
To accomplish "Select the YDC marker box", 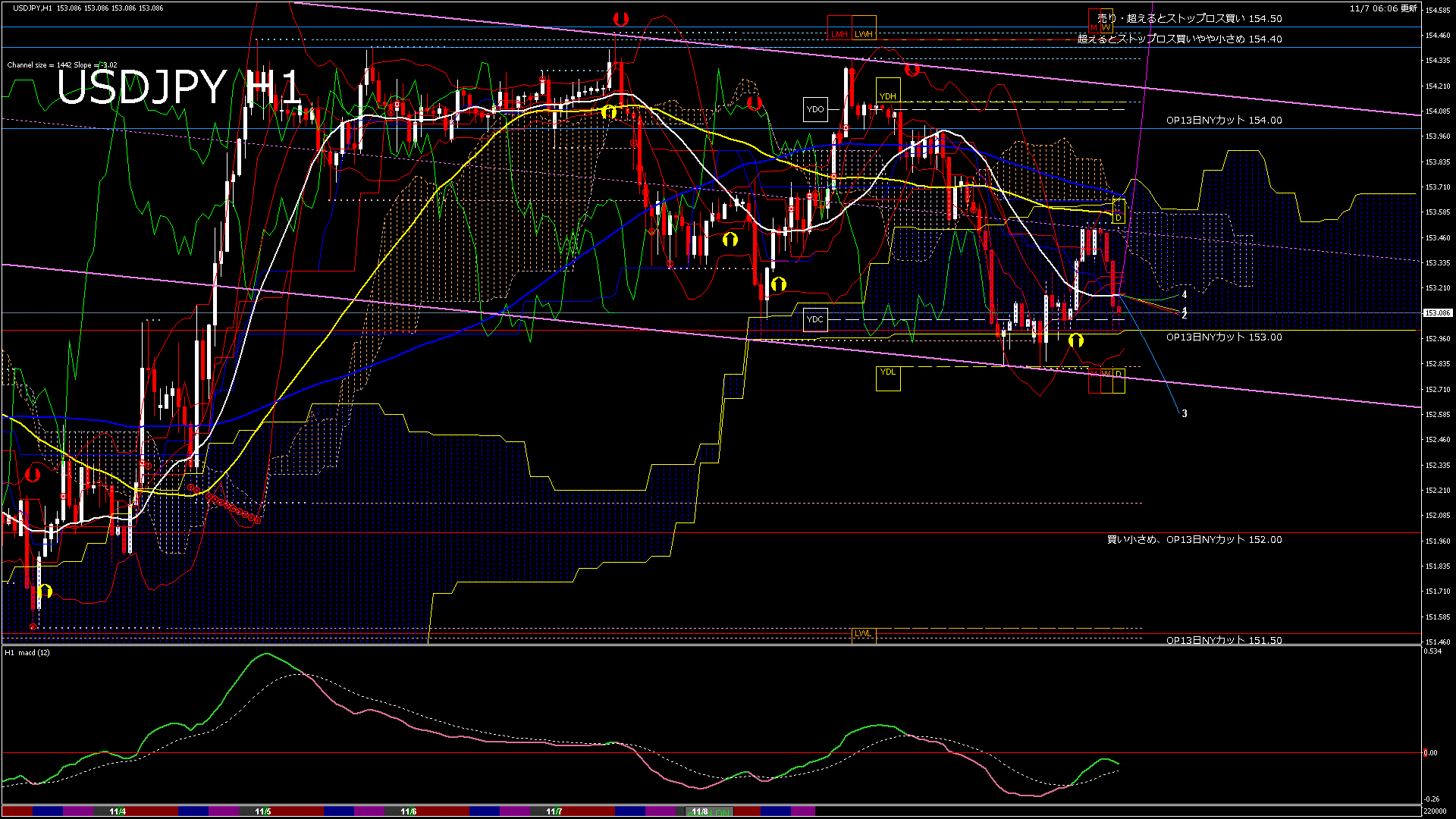I will click(x=814, y=319).
